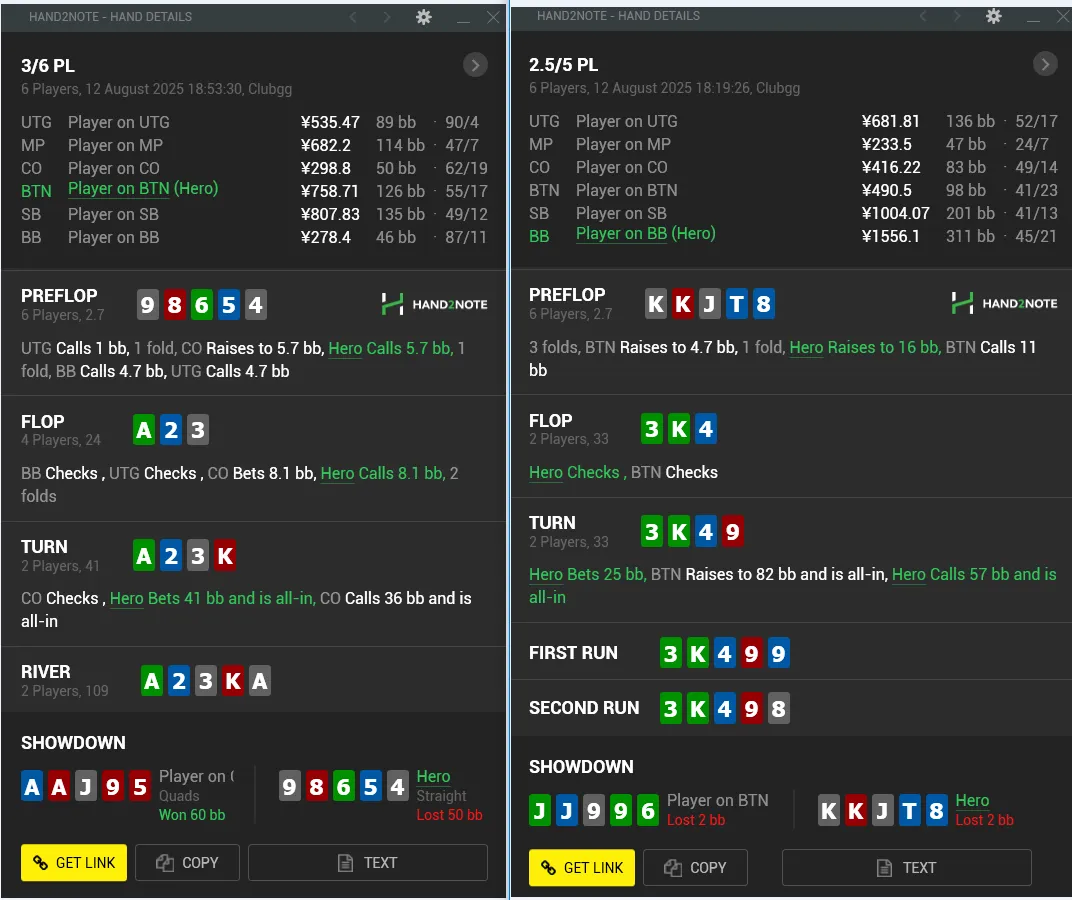Click Hand2Note logo in the 2.5/5 PL preflop section
This screenshot has height=900, width=1072.
click(1004, 303)
